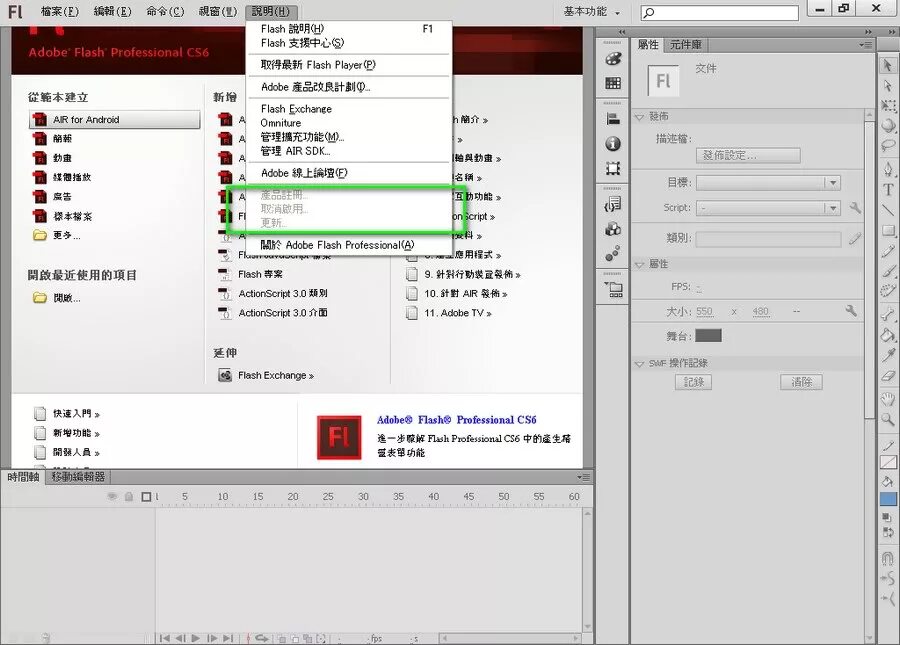
Task: Select the Paint Bucket tool
Action: pos(888,335)
